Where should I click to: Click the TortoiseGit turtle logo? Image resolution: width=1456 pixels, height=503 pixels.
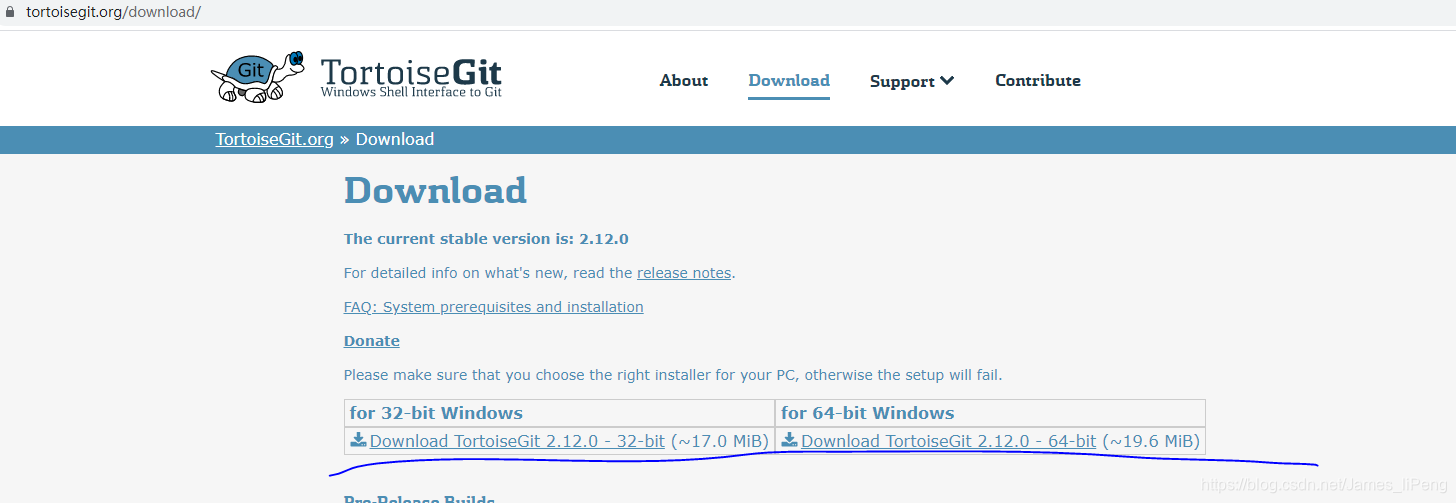(257, 77)
